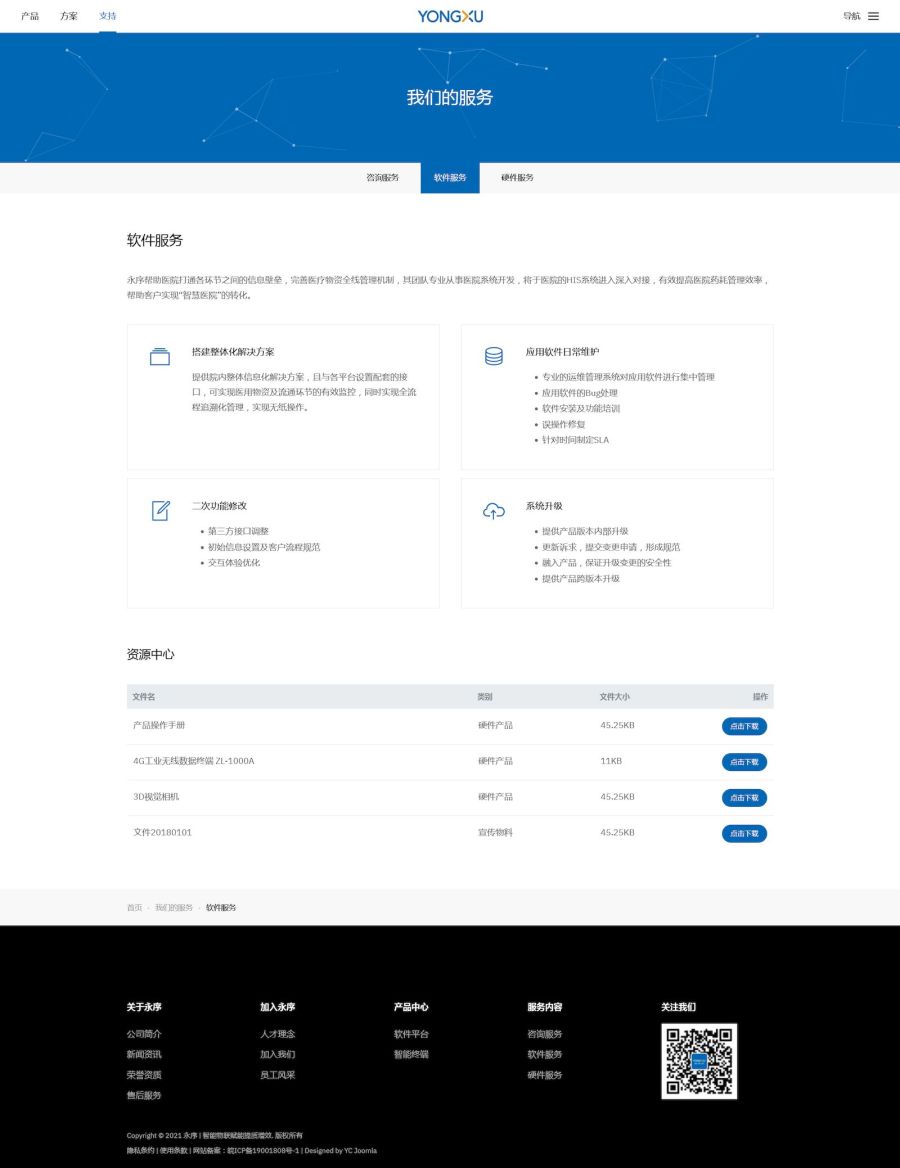900x1168 pixels.
Task: Click the layered stack solution icon
Action: pyautogui.click(x=160, y=356)
